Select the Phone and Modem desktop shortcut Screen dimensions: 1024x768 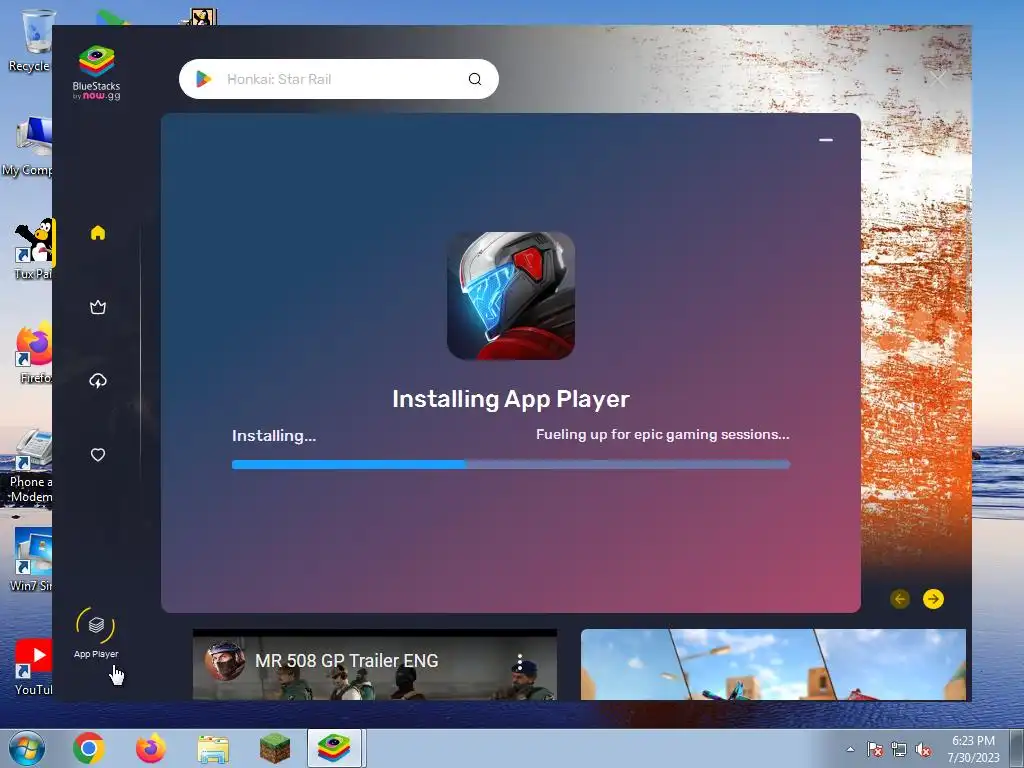pos(30,465)
